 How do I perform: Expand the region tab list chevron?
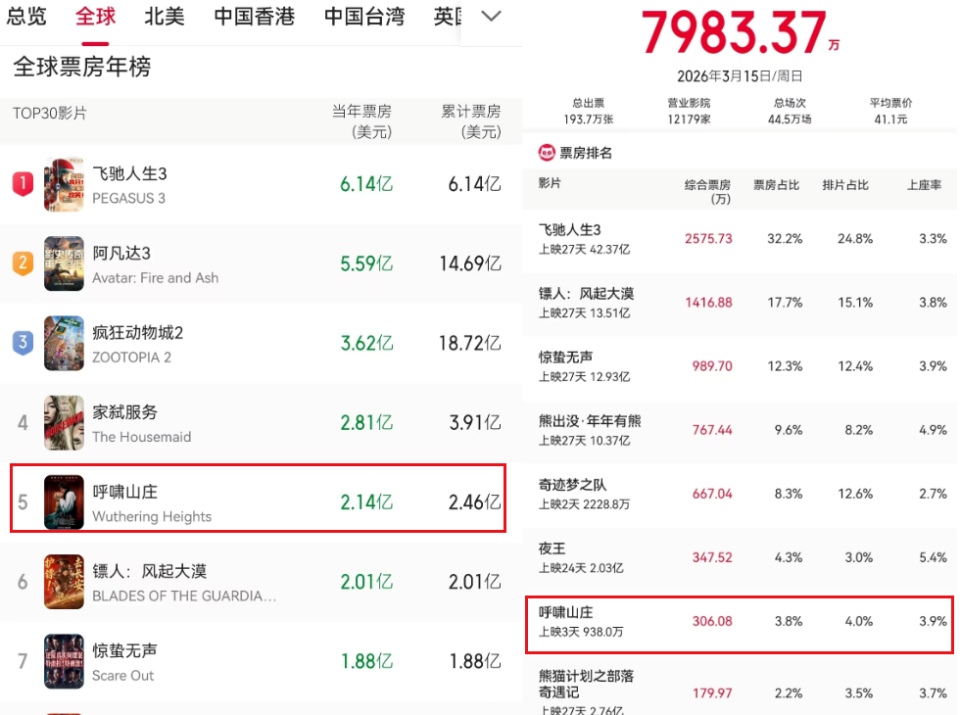click(489, 16)
